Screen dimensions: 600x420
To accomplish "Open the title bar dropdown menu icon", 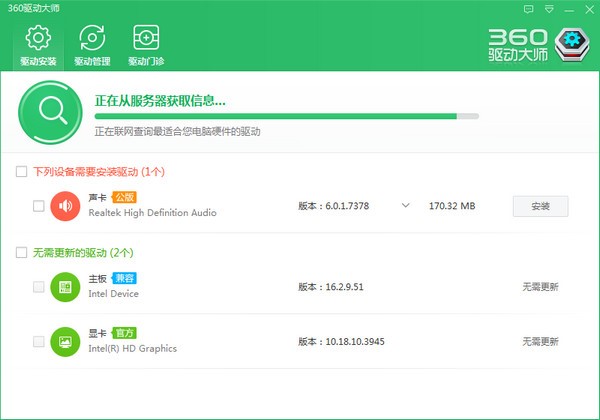I will pos(549,10).
